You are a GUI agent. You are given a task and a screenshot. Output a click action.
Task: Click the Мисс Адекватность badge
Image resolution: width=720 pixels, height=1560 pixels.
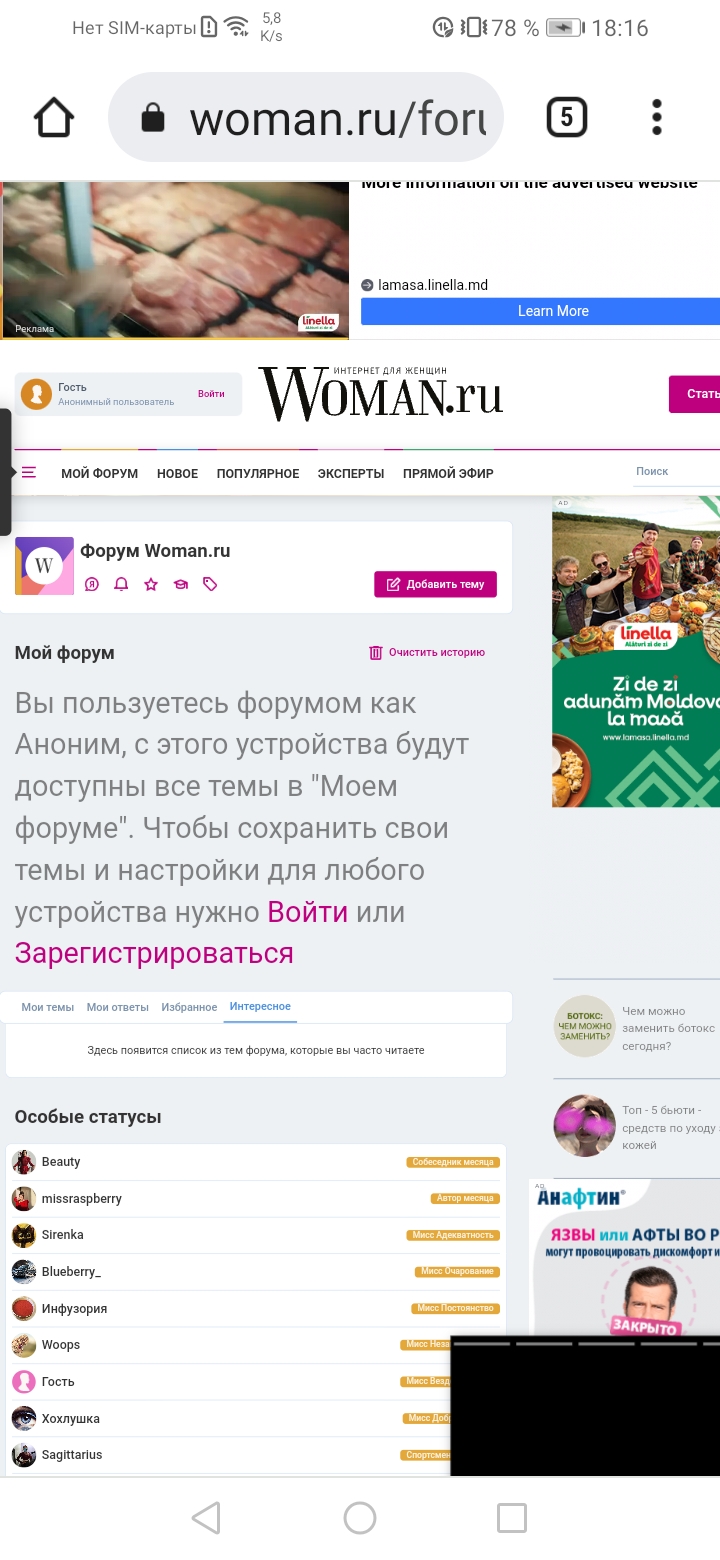(x=453, y=1235)
